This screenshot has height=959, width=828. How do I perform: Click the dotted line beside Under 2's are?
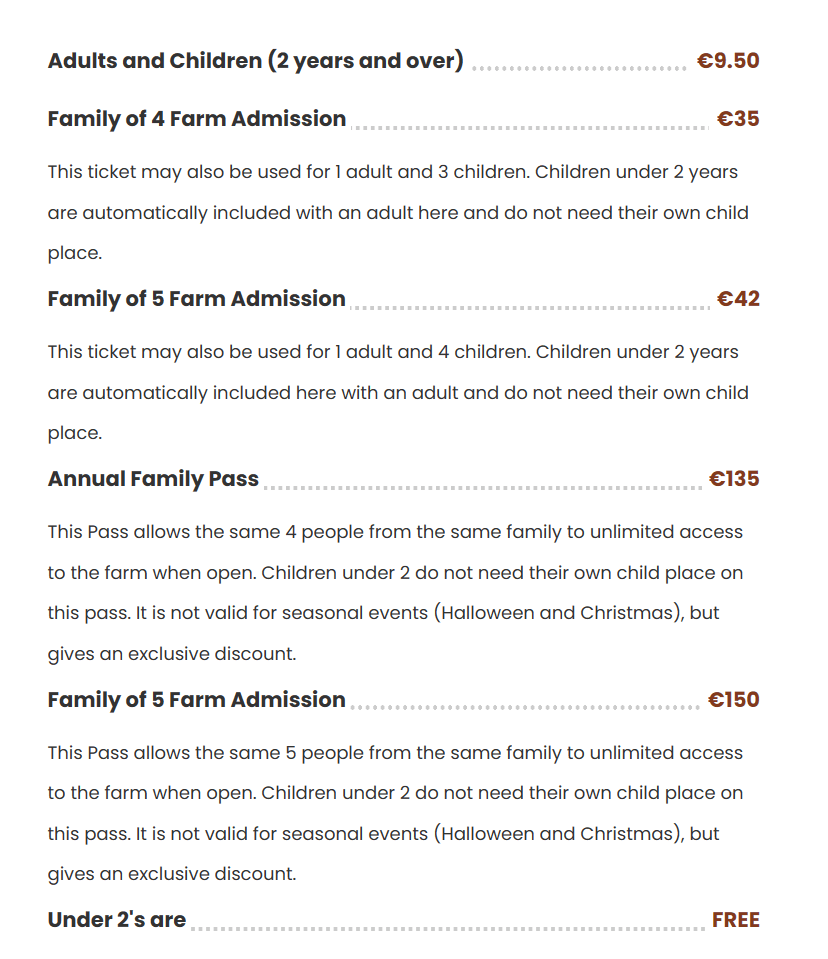[448, 929]
